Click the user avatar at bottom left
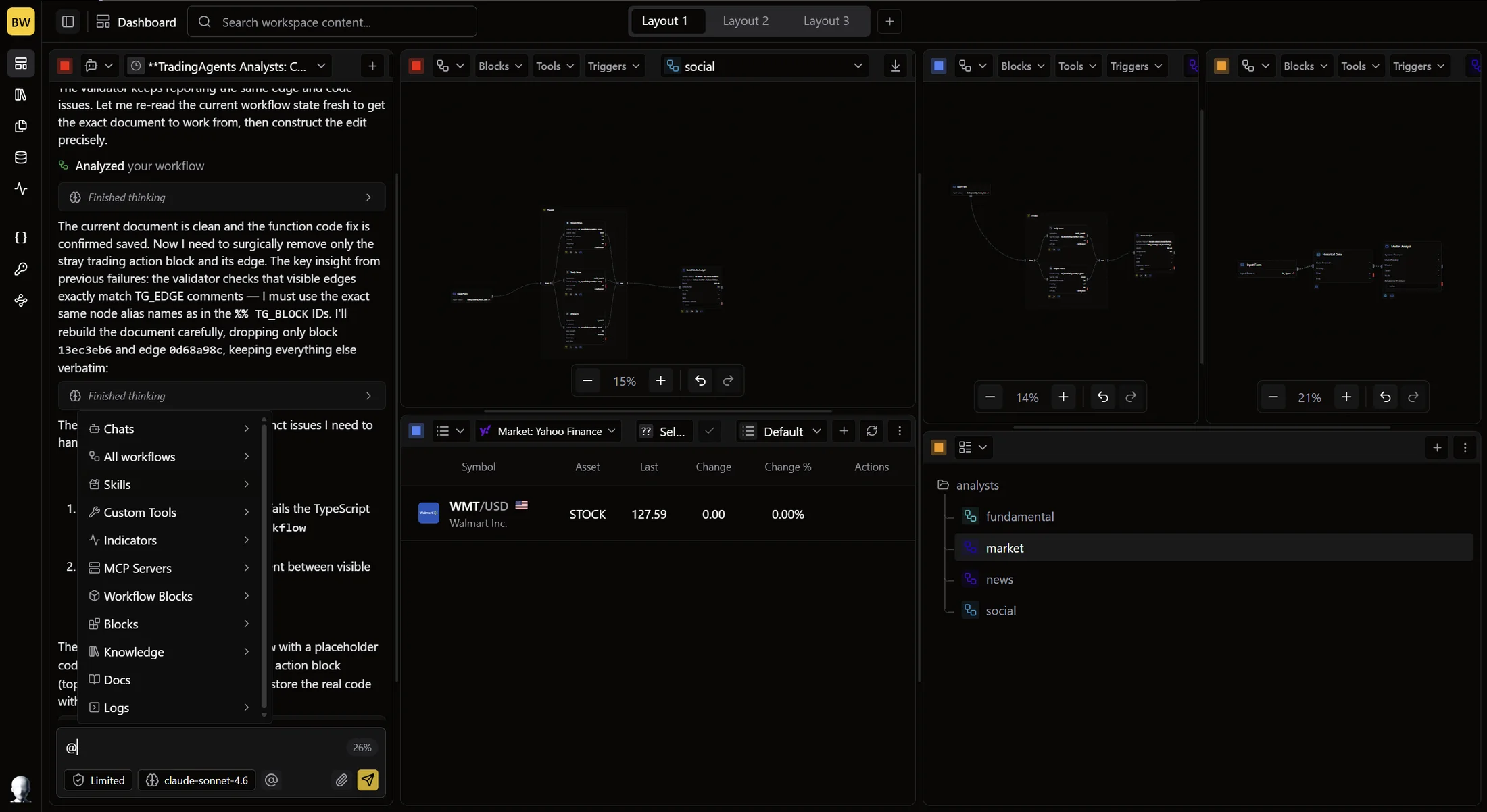The height and width of the screenshot is (812, 1487). pos(20,788)
